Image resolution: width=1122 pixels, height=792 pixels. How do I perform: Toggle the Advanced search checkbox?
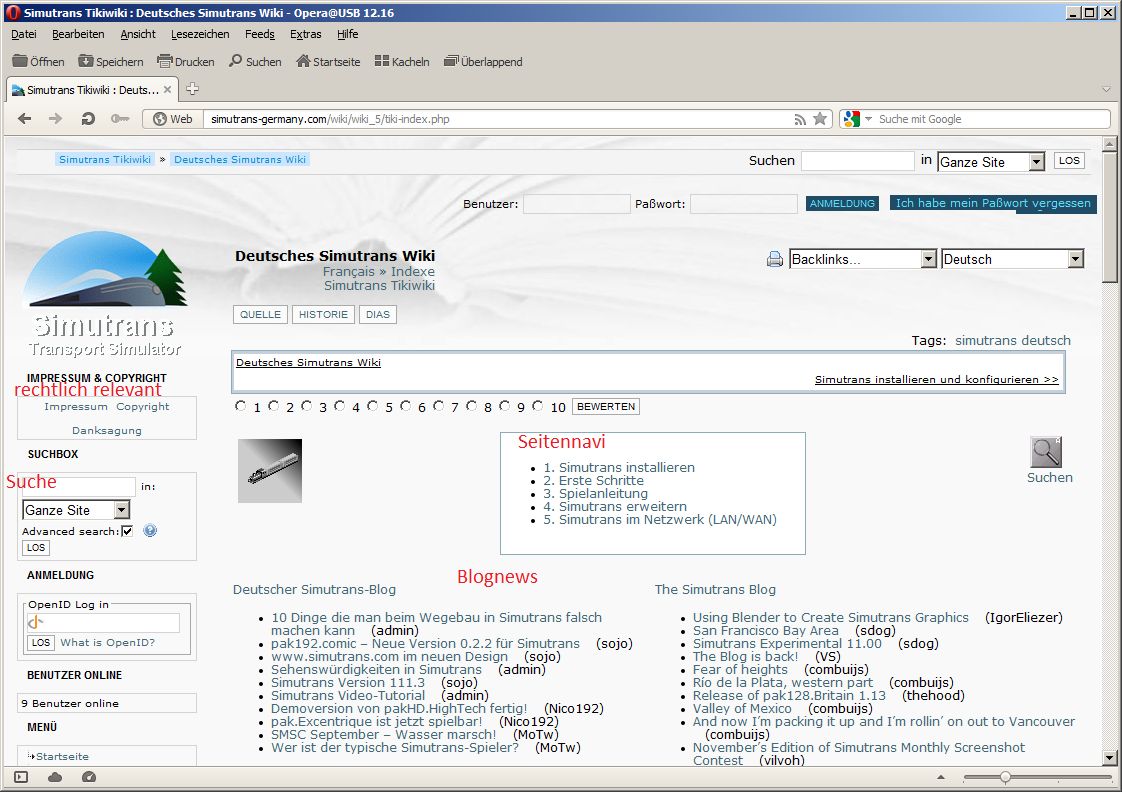pyautogui.click(x=127, y=531)
